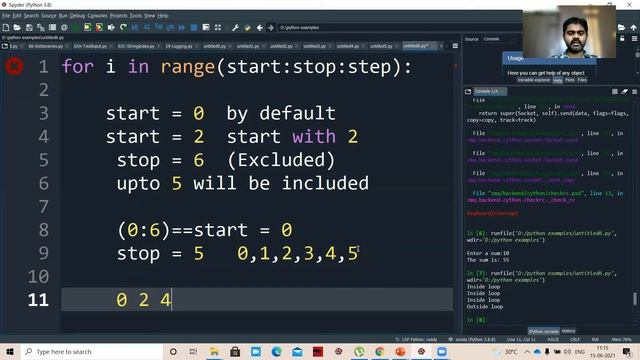Toggle the Help pane lock icon
This screenshot has height=360, width=640.
(x=622, y=38)
